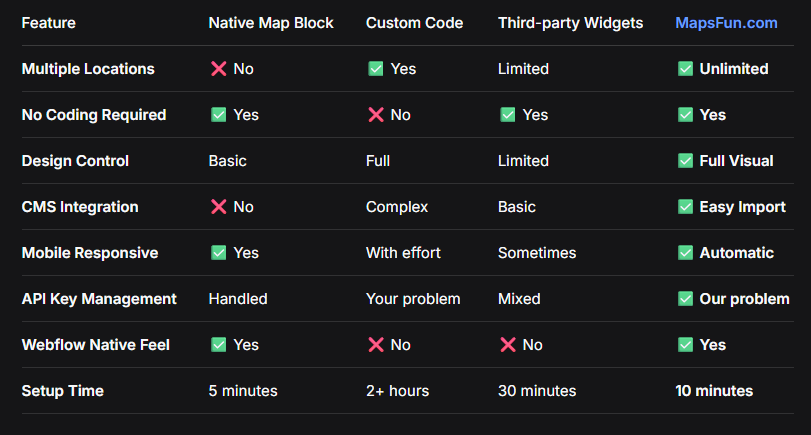Click green check beside Full Visual
Viewport: 811px width, 435px height.
coord(685,161)
